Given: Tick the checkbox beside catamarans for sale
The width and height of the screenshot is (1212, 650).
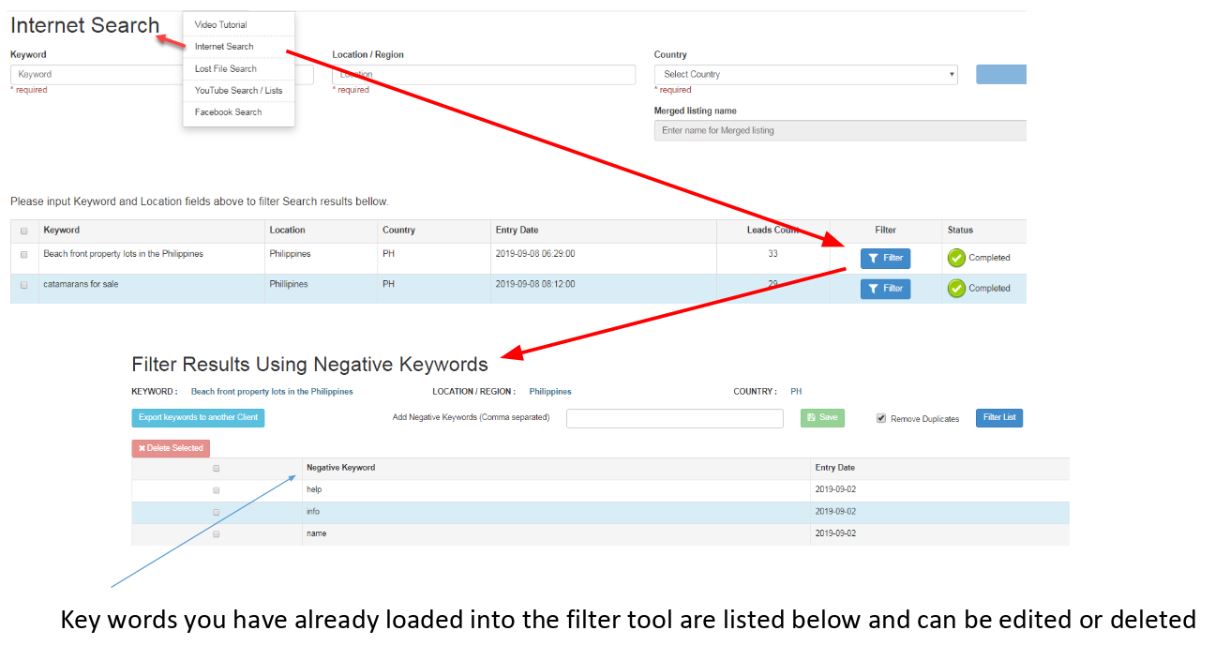Looking at the screenshot, I should pyautogui.click(x=24, y=285).
